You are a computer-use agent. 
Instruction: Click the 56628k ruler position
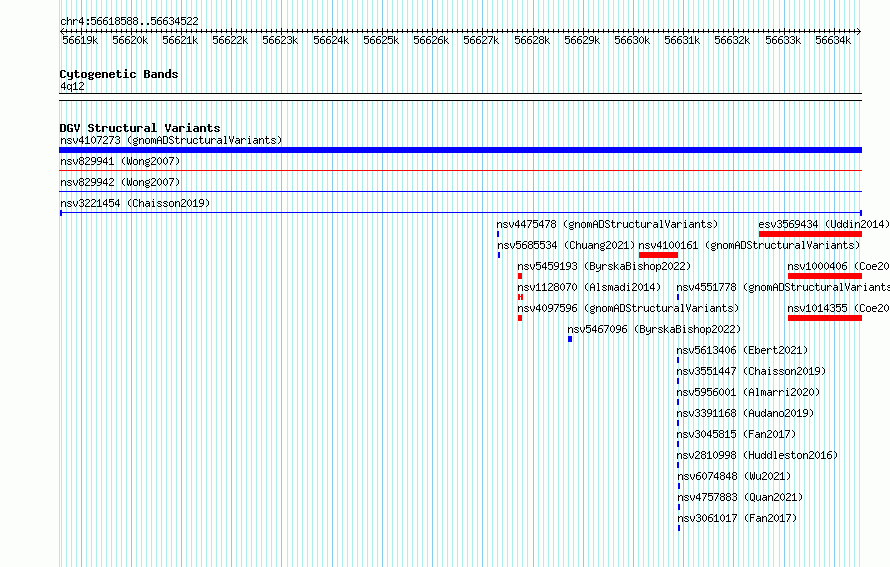(532, 40)
